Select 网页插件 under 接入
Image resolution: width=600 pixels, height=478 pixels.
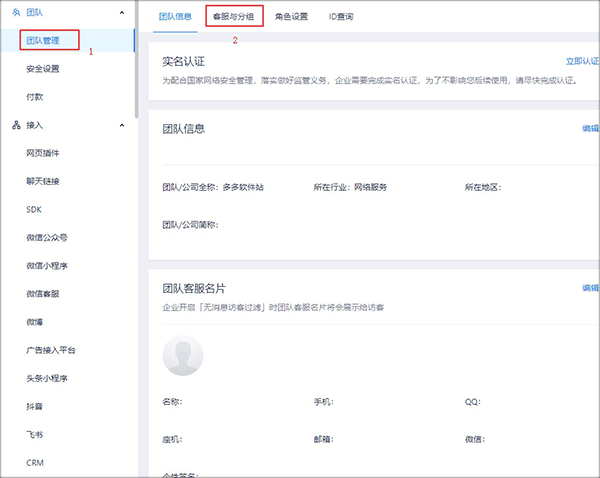[x=43, y=153]
